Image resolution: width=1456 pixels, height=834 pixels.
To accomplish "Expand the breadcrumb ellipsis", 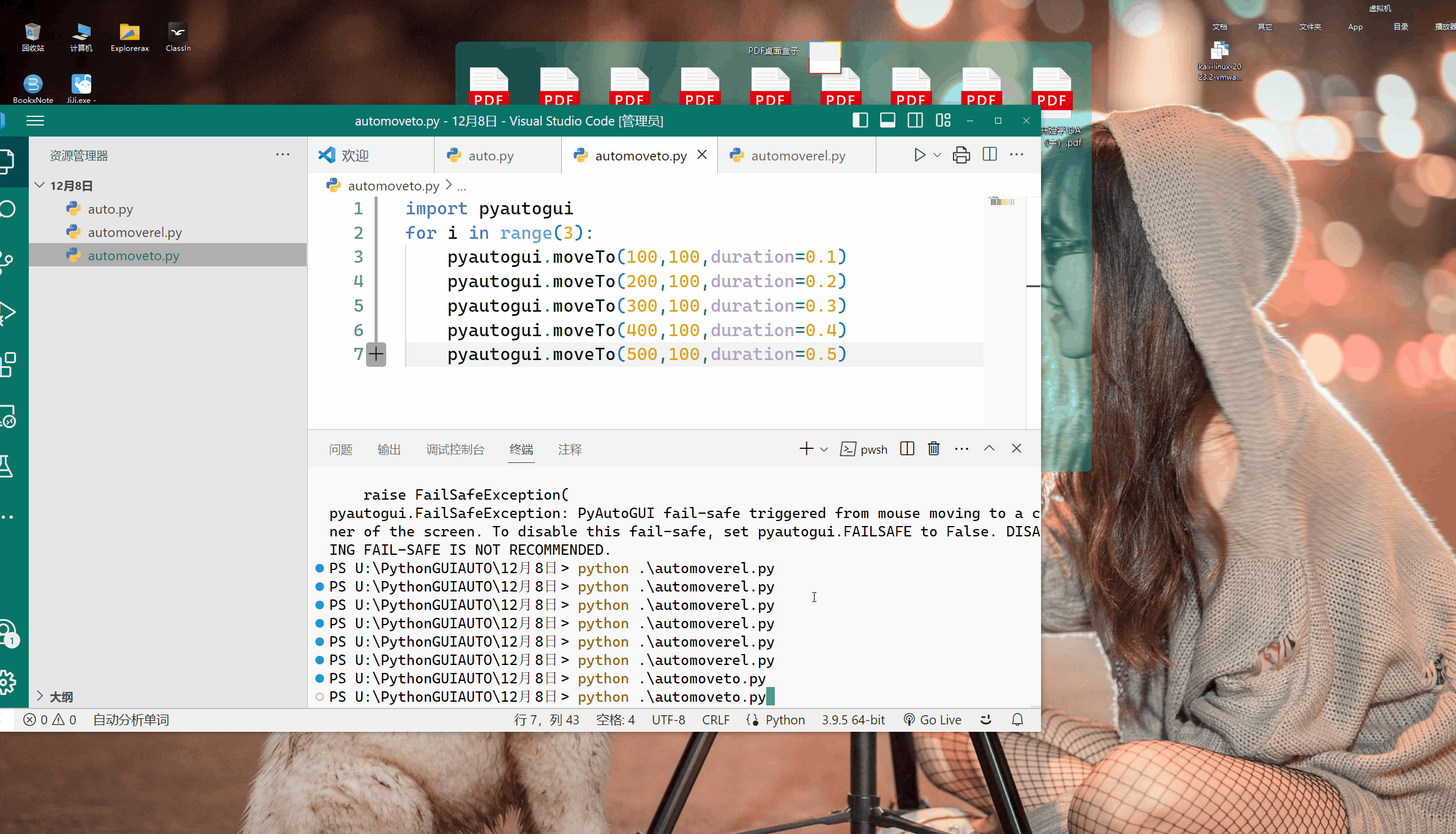I will [x=461, y=186].
